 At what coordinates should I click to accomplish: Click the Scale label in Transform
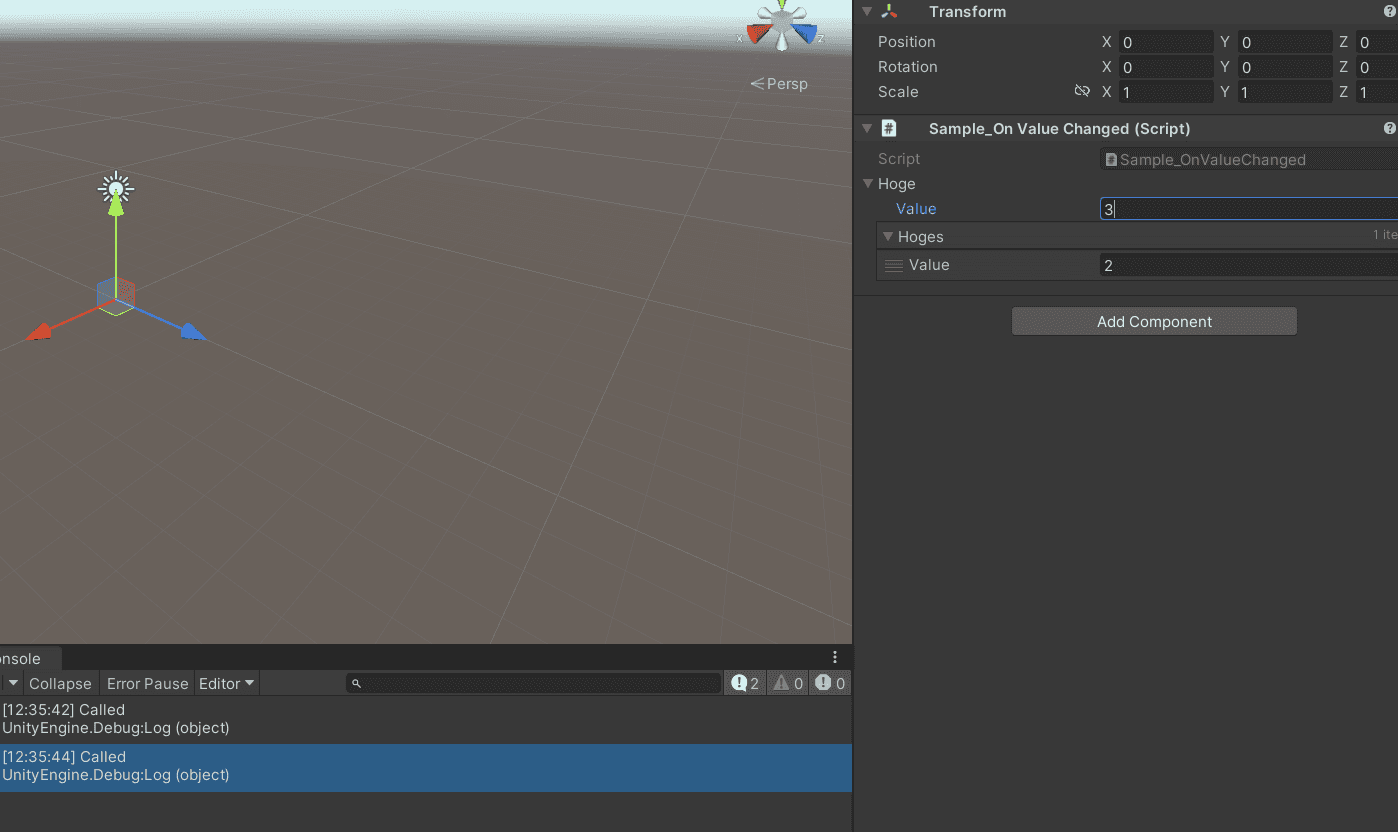(x=898, y=92)
